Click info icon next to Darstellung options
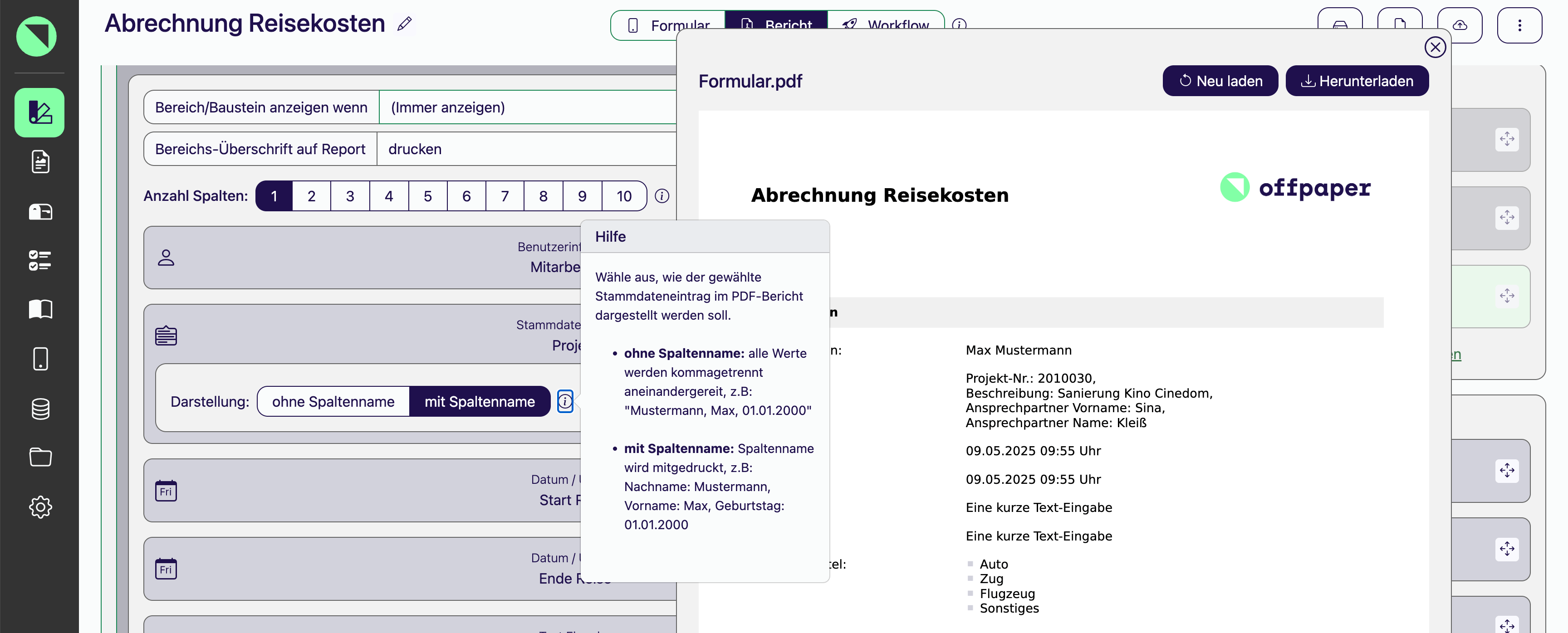Image resolution: width=1568 pixels, height=633 pixels. (x=565, y=401)
